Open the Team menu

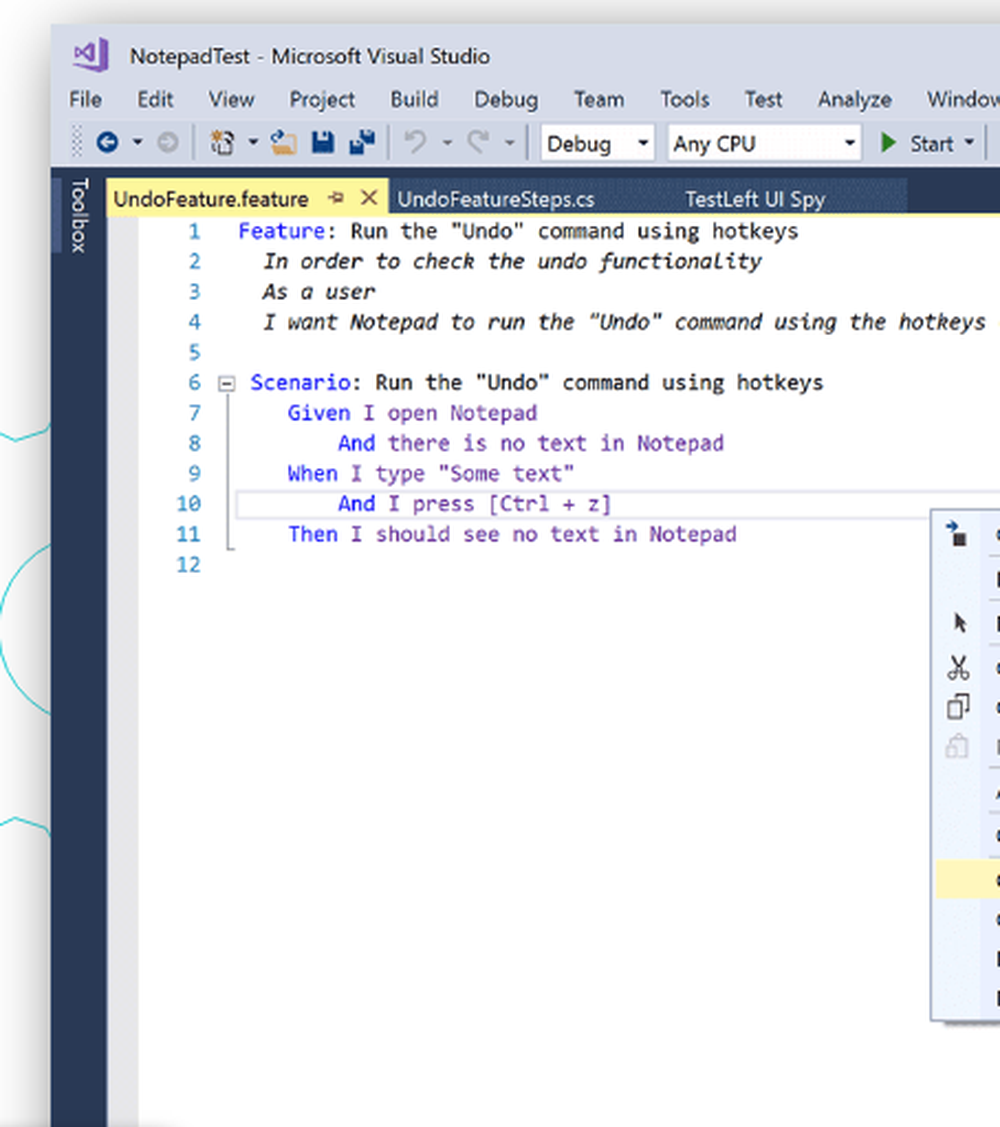pyautogui.click(x=599, y=99)
